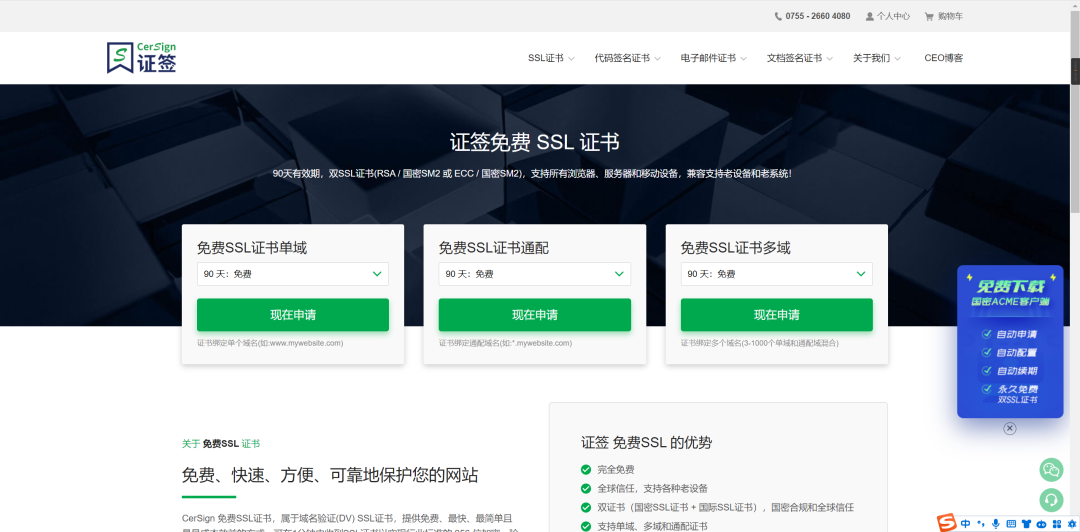Open the WeChat floating contact button
The image size is (1080, 532).
1051,470
